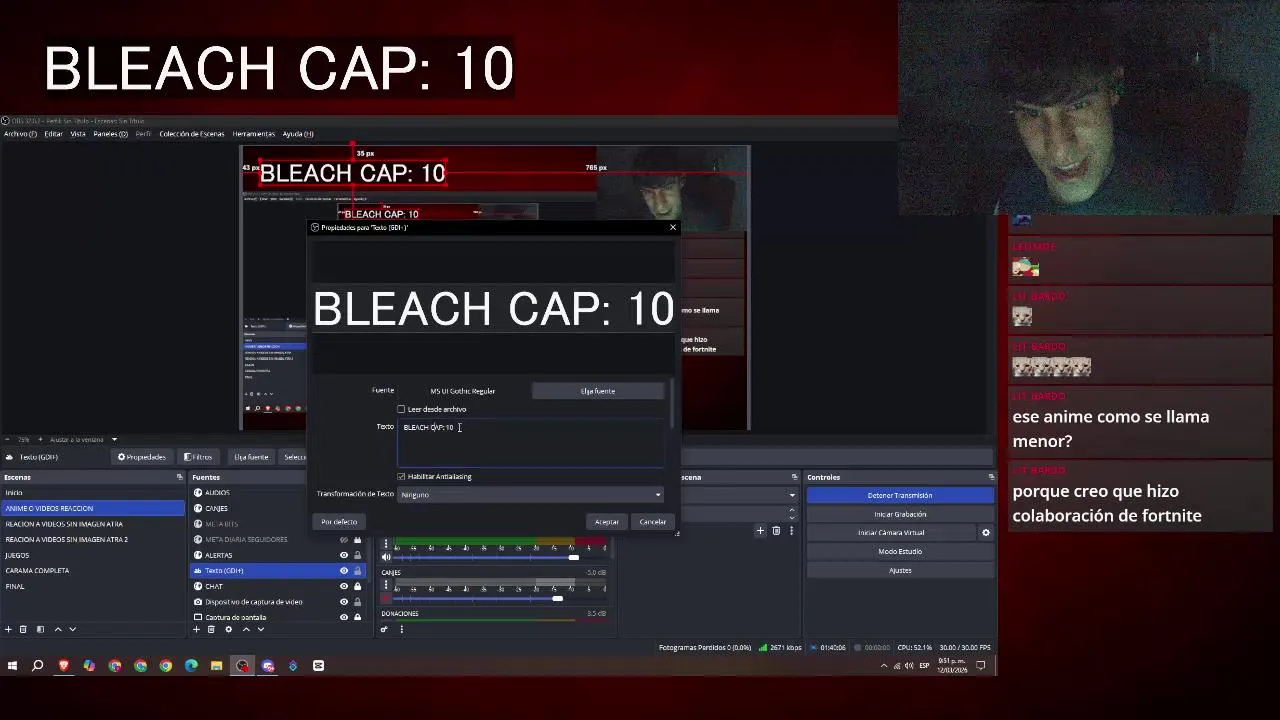
Task: Undock the Controles panel
Action: click(x=991, y=477)
